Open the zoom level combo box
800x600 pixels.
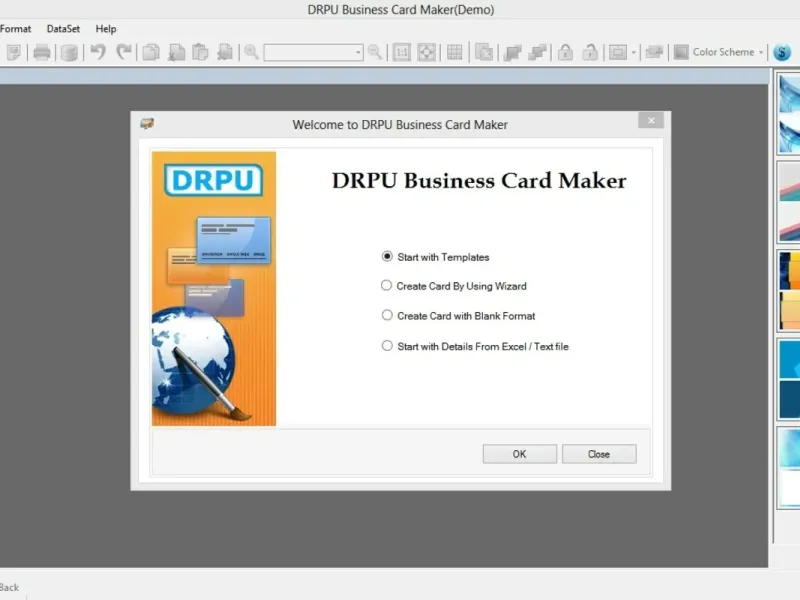tap(313, 52)
